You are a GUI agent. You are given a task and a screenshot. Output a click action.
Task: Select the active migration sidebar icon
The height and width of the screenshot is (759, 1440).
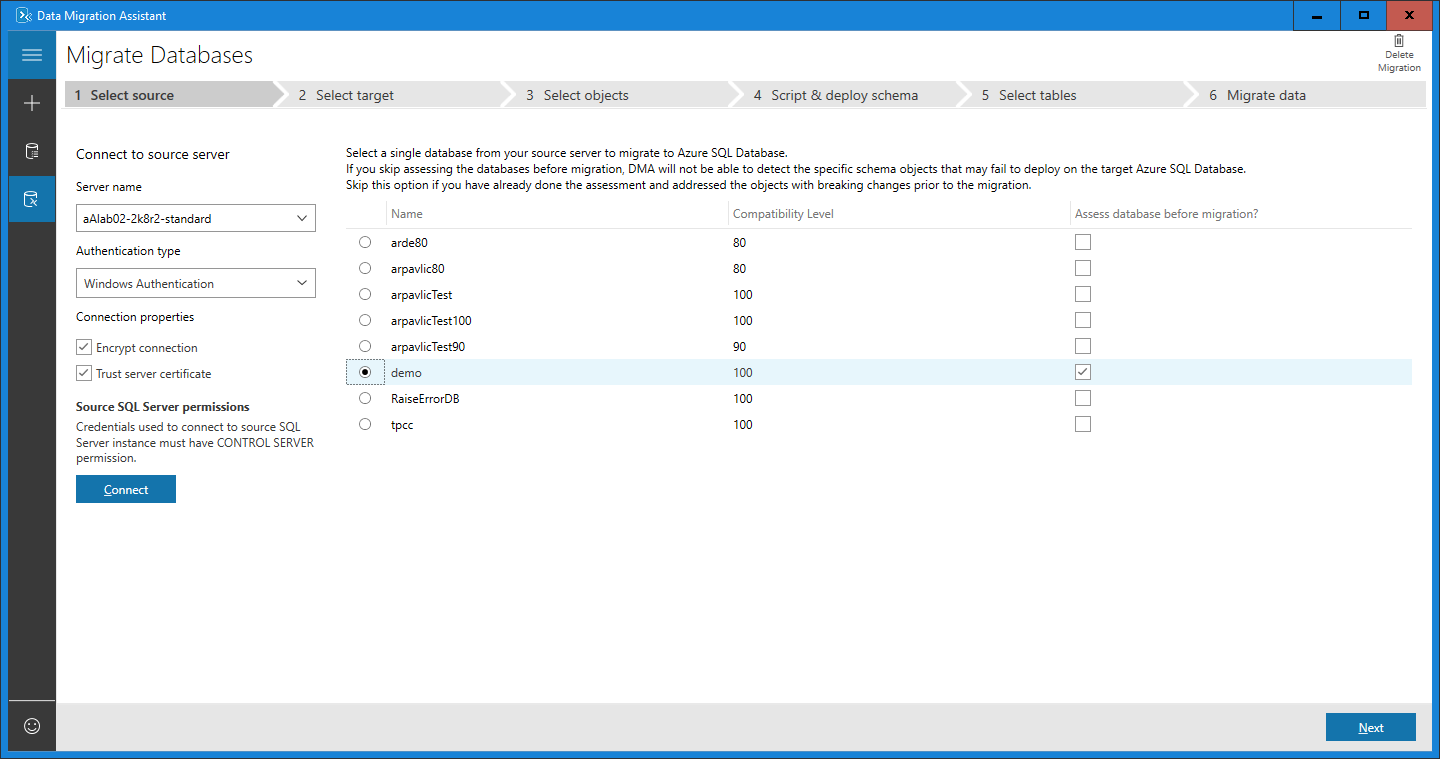pyautogui.click(x=31, y=198)
